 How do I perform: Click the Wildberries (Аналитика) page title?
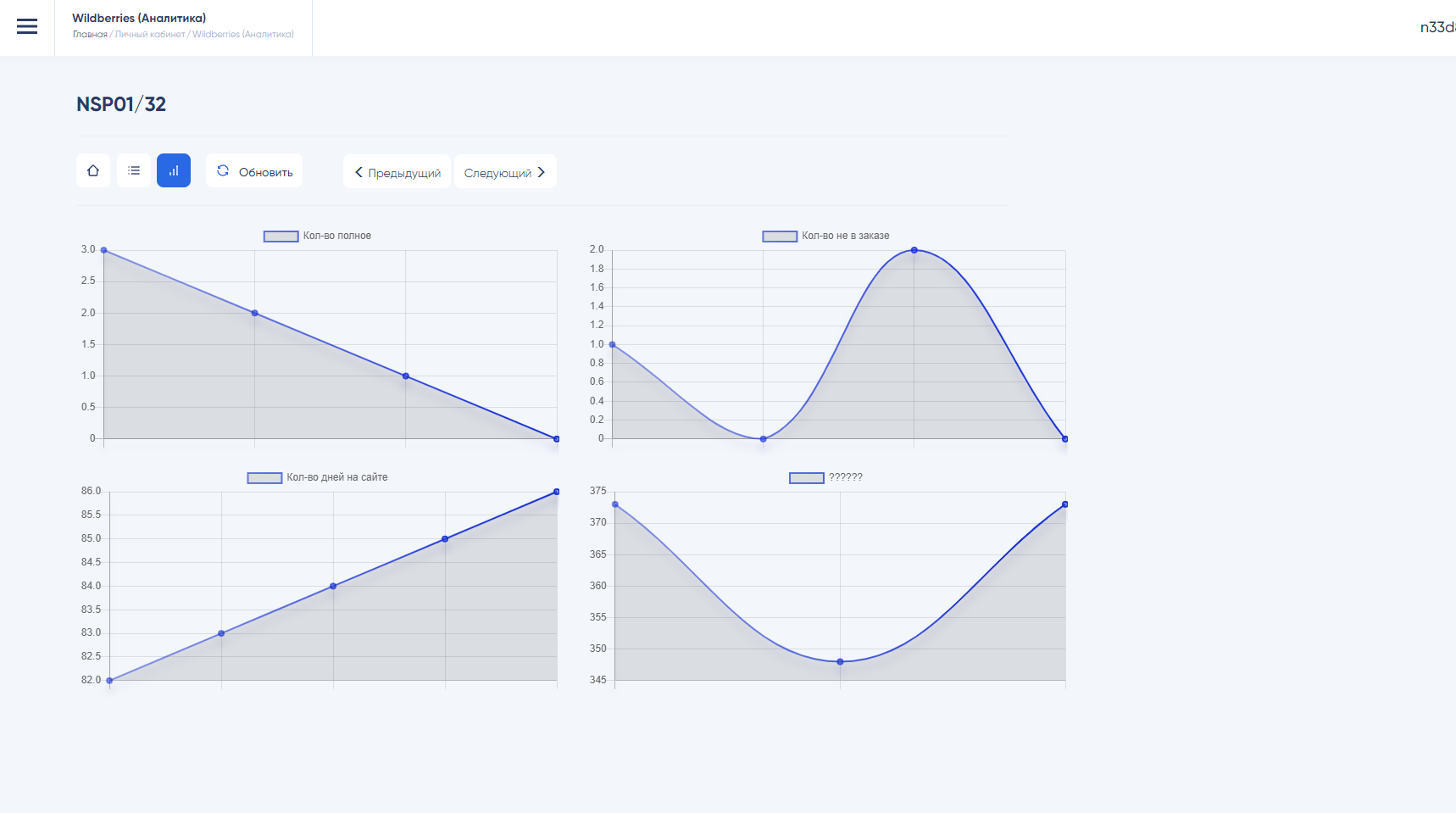[139, 18]
